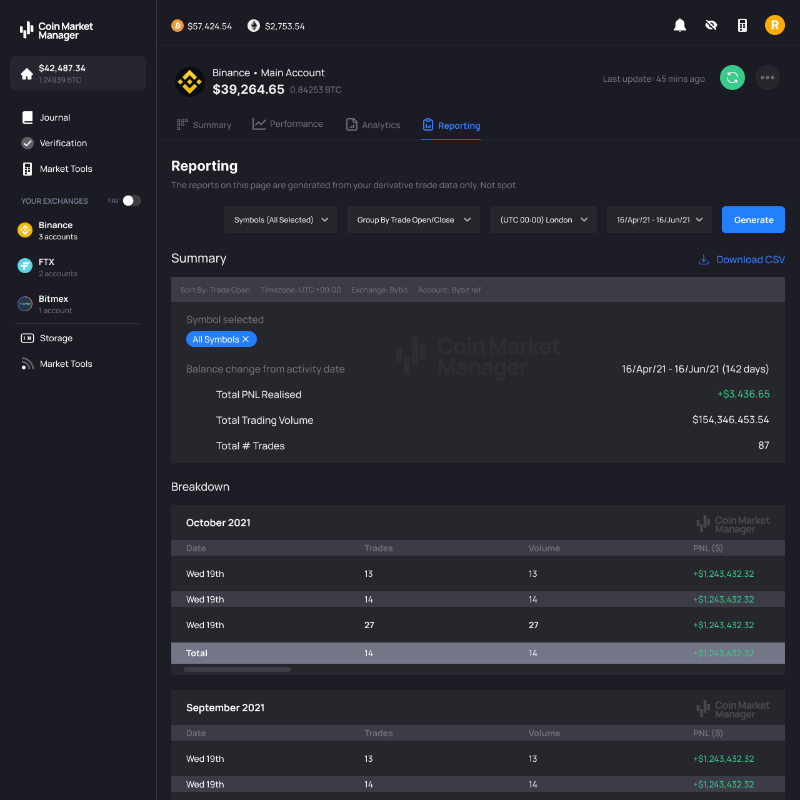This screenshot has height=800, width=800.
Task: Click the Performance tab chart icon
Action: click(259, 124)
